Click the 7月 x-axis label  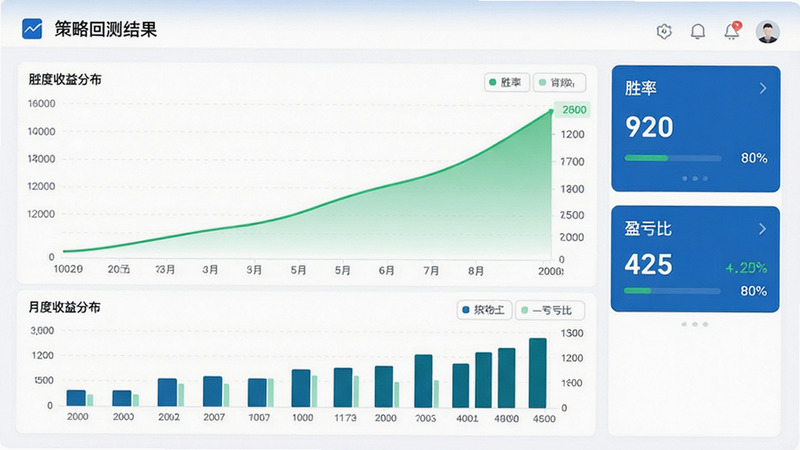431,270
